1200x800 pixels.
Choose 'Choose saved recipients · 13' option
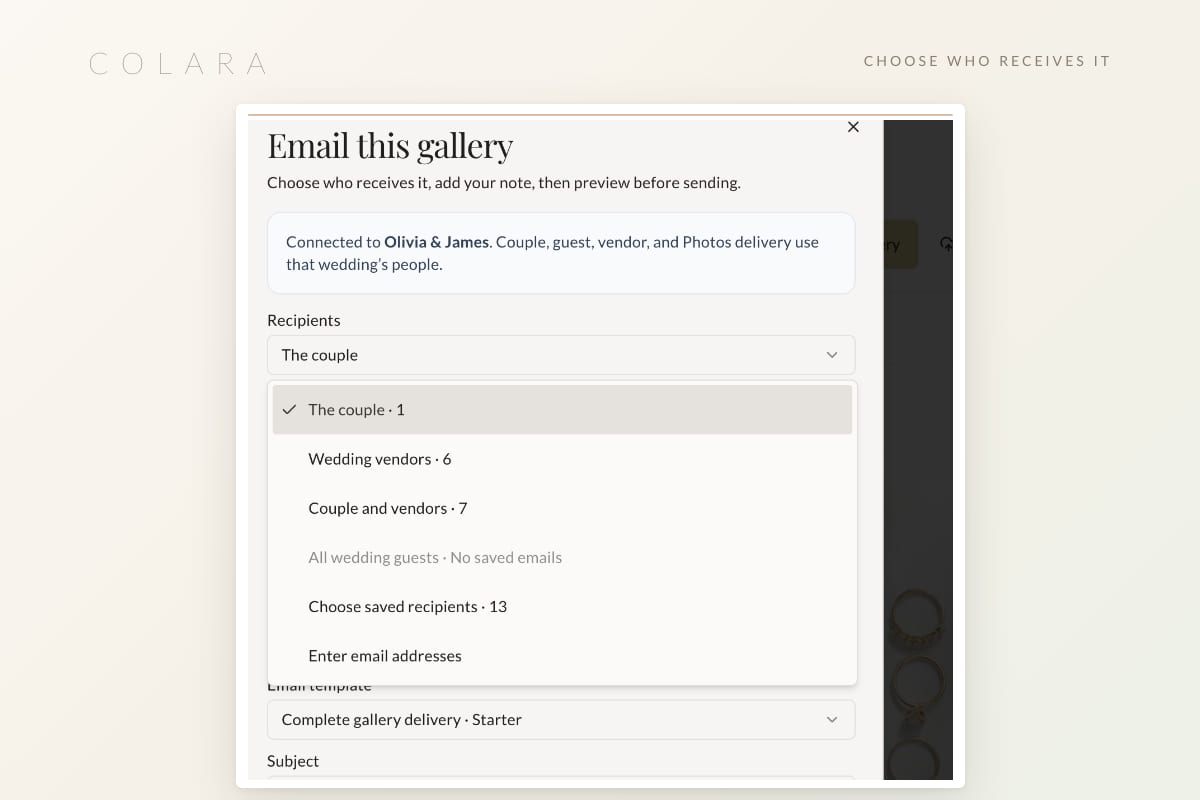point(562,606)
